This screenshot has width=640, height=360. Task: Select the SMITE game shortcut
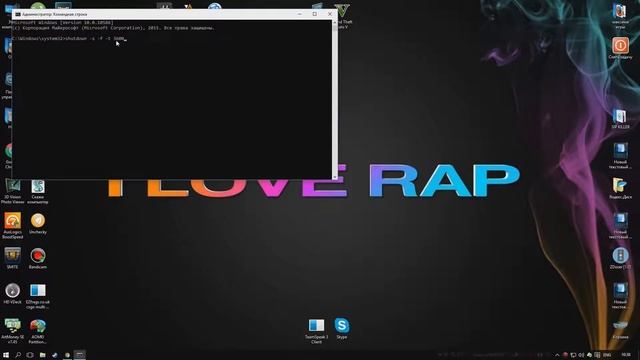(x=12, y=258)
